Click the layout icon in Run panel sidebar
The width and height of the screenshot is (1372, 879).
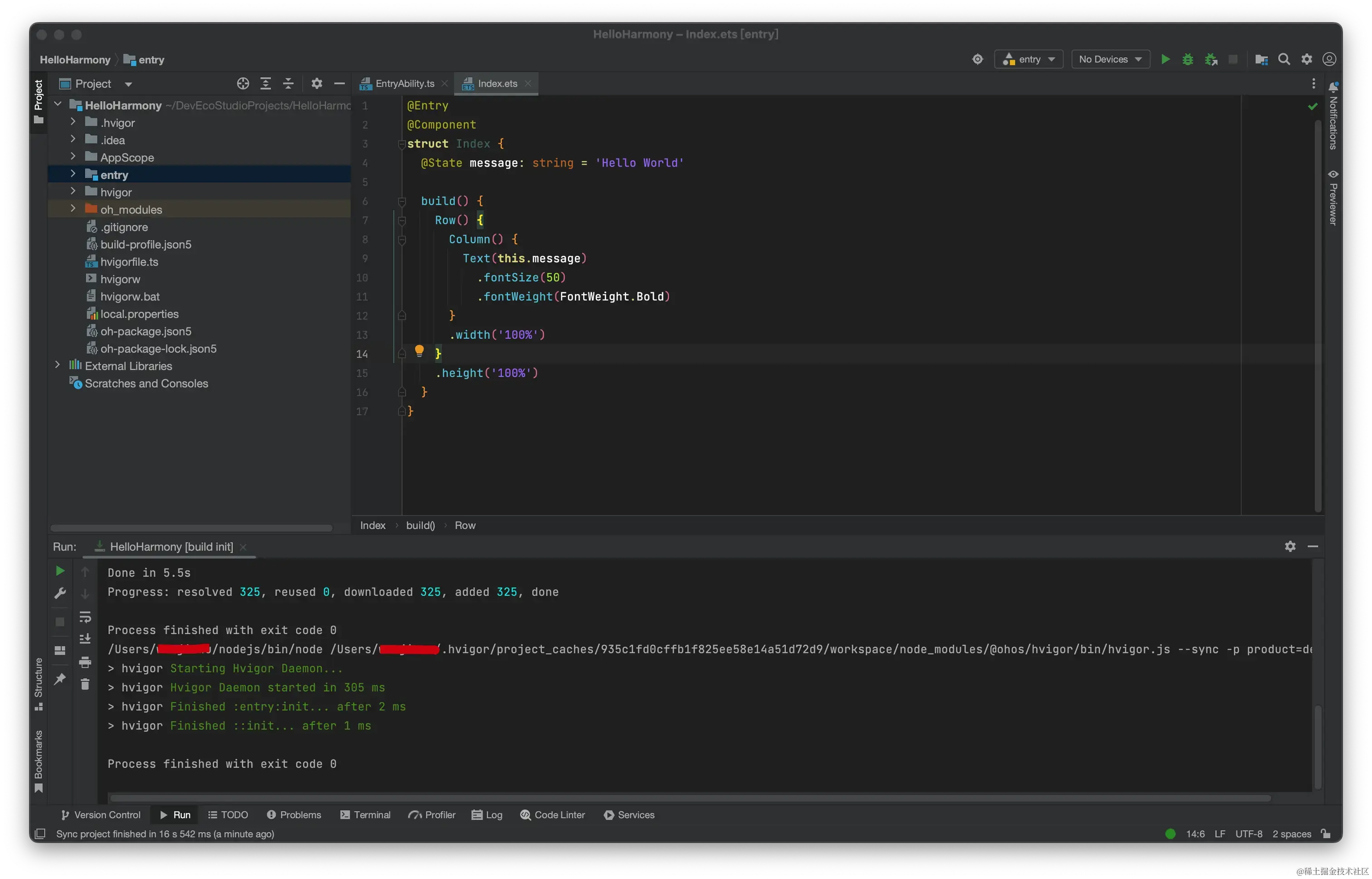[x=60, y=651]
